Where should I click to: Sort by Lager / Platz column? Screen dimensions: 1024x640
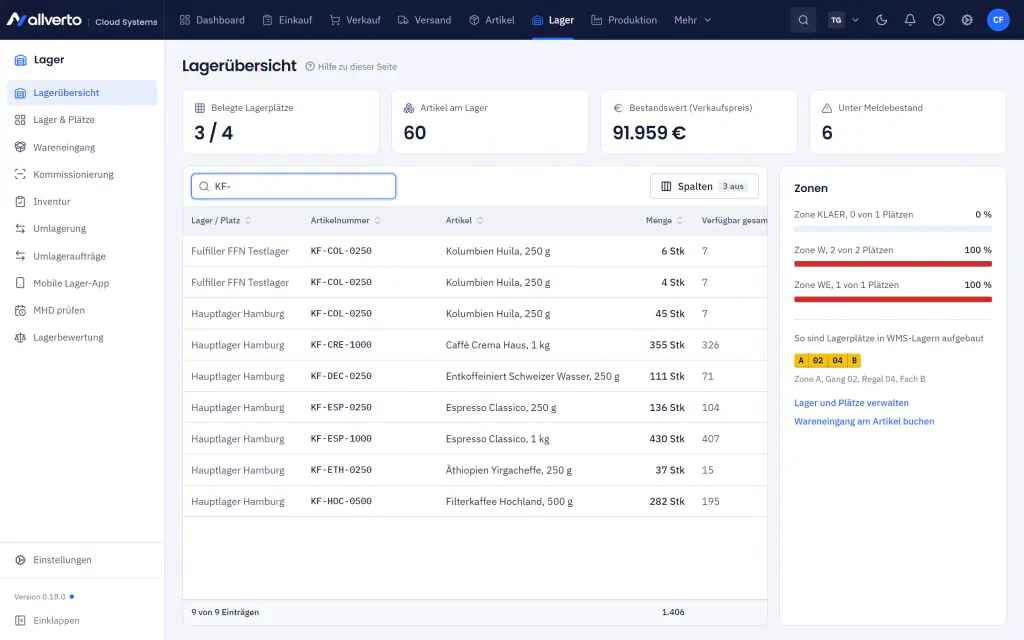pyautogui.click(x=221, y=221)
